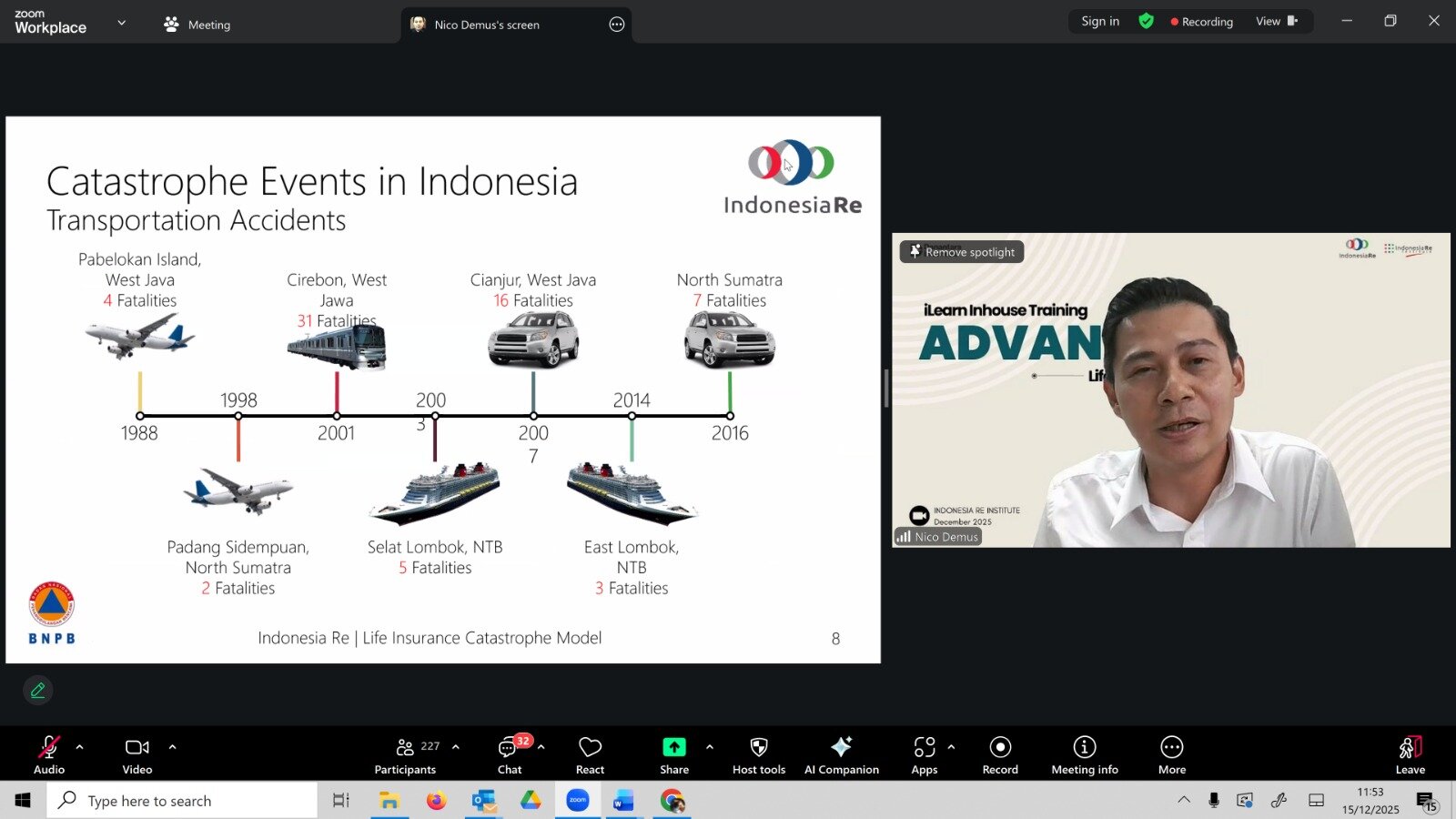Image resolution: width=1456 pixels, height=819 pixels.
Task: Open the Apps panel
Action: click(x=924, y=754)
